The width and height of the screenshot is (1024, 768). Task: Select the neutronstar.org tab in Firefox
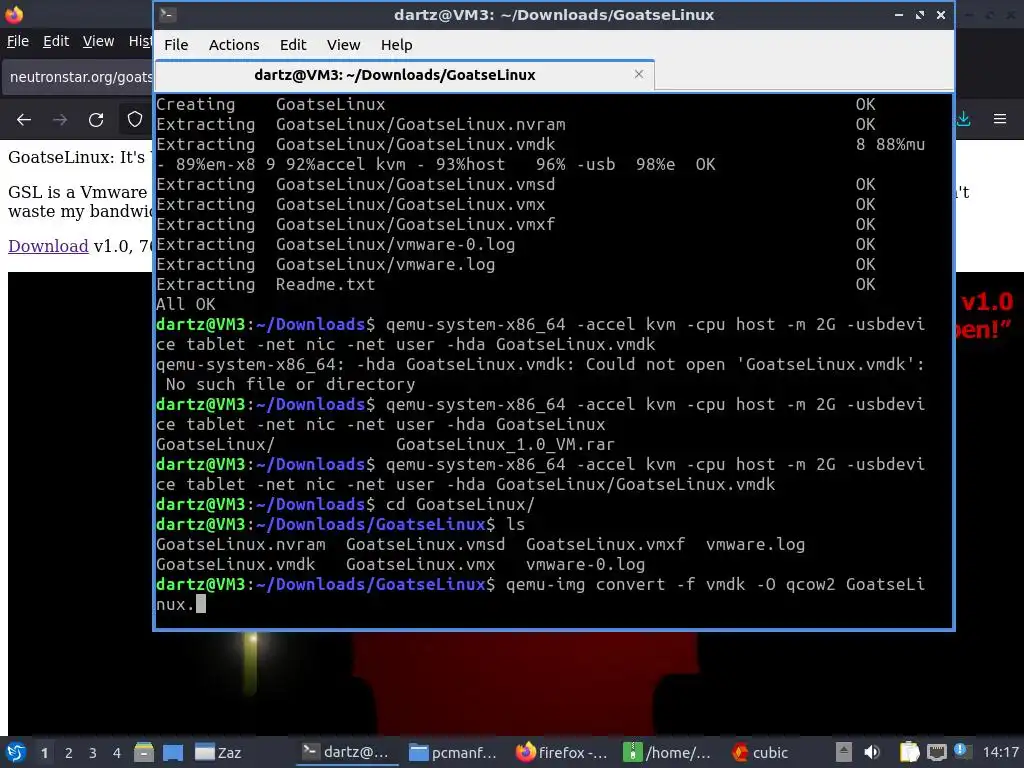point(78,77)
